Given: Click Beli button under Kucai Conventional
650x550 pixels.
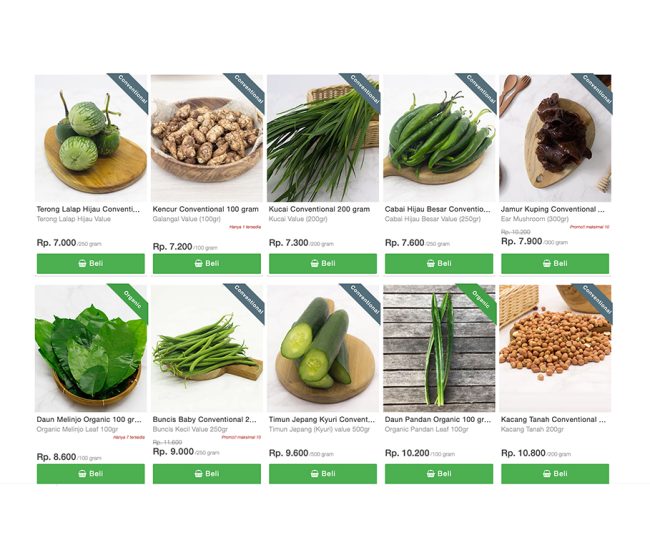Looking at the screenshot, I should pyautogui.click(x=323, y=264).
